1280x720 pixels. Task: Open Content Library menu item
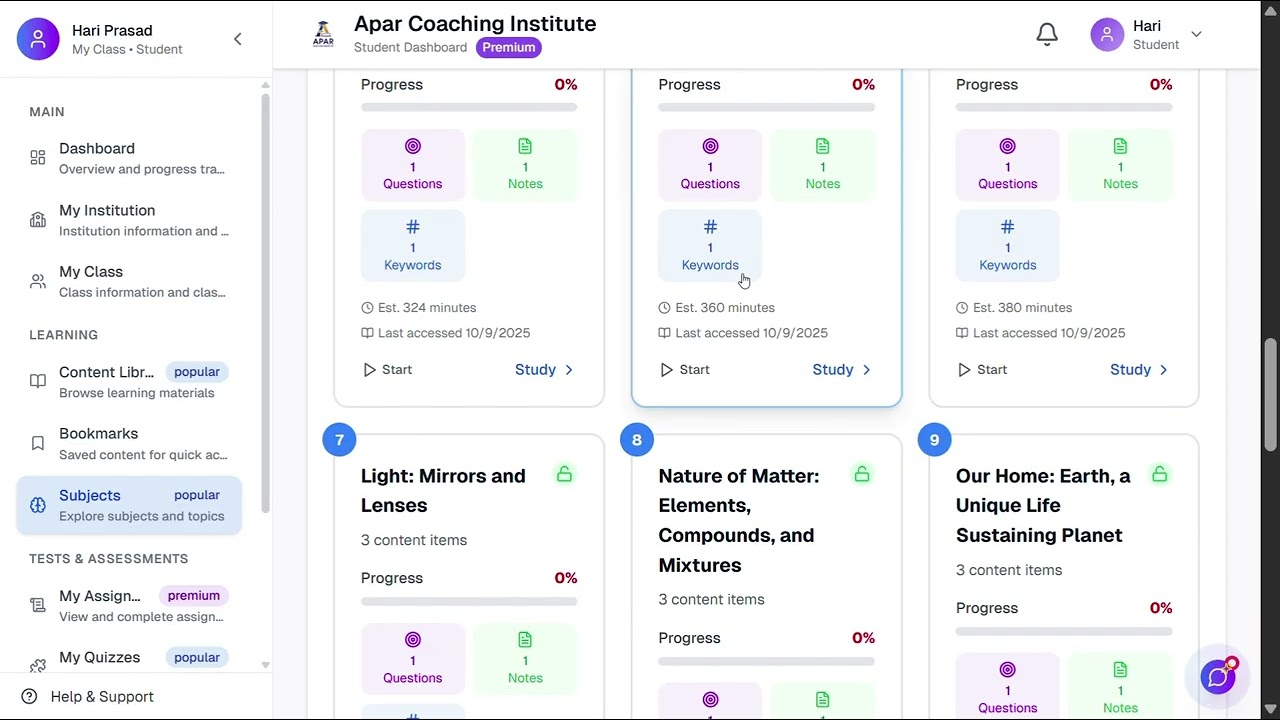pyautogui.click(x=129, y=382)
